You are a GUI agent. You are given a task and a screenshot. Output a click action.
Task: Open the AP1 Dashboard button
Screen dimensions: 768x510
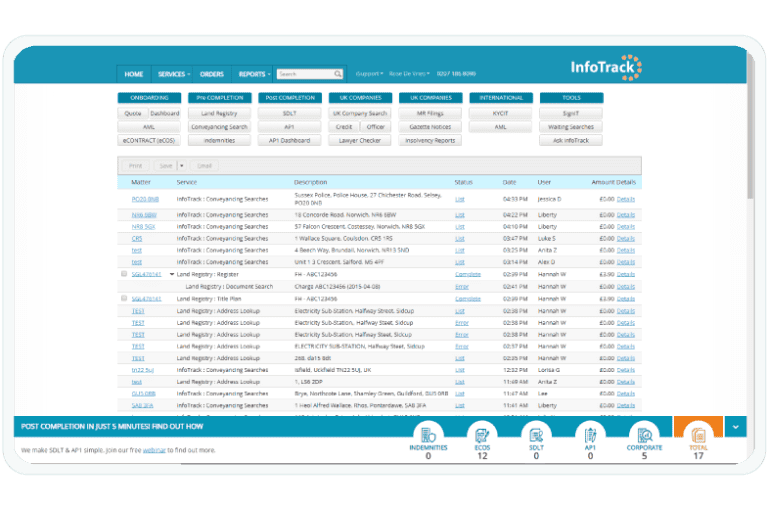coord(290,141)
